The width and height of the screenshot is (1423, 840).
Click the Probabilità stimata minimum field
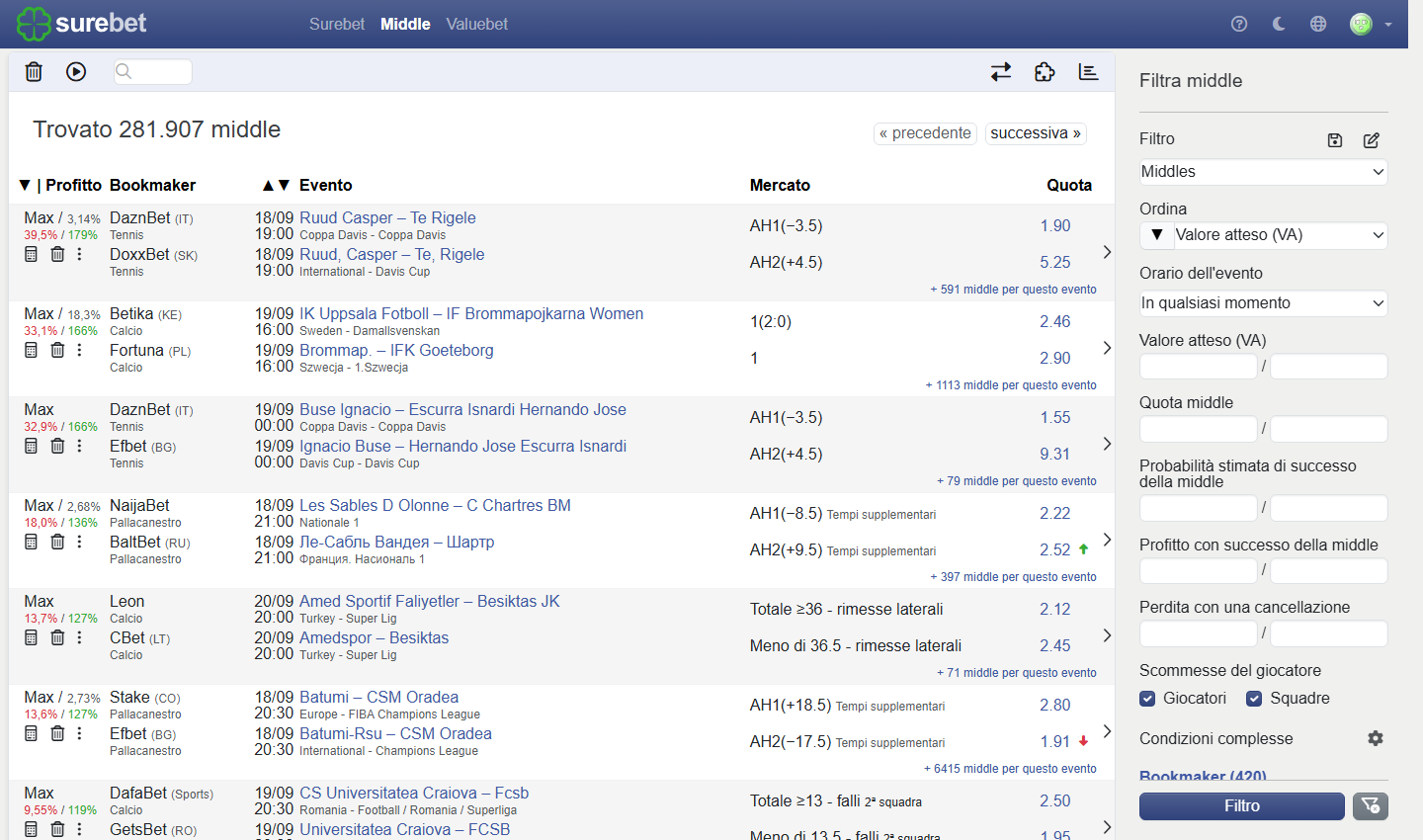point(1199,508)
